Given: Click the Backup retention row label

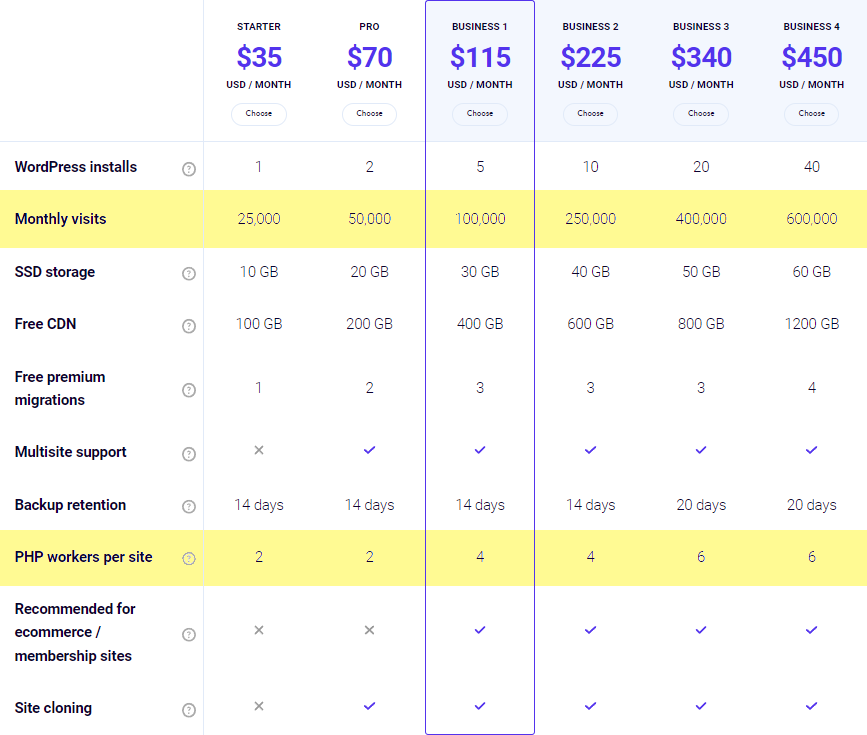Looking at the screenshot, I should [x=70, y=505].
